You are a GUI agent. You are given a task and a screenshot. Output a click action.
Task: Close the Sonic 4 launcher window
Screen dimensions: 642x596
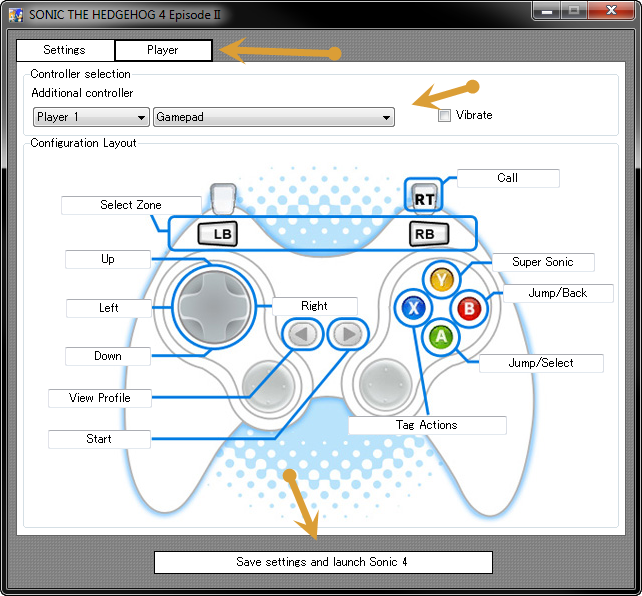(x=611, y=11)
